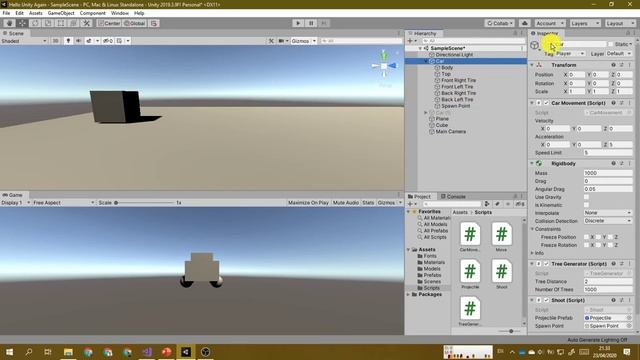Open the Layout dropdown
Viewport: 640px width, 360px height.
[620, 23]
